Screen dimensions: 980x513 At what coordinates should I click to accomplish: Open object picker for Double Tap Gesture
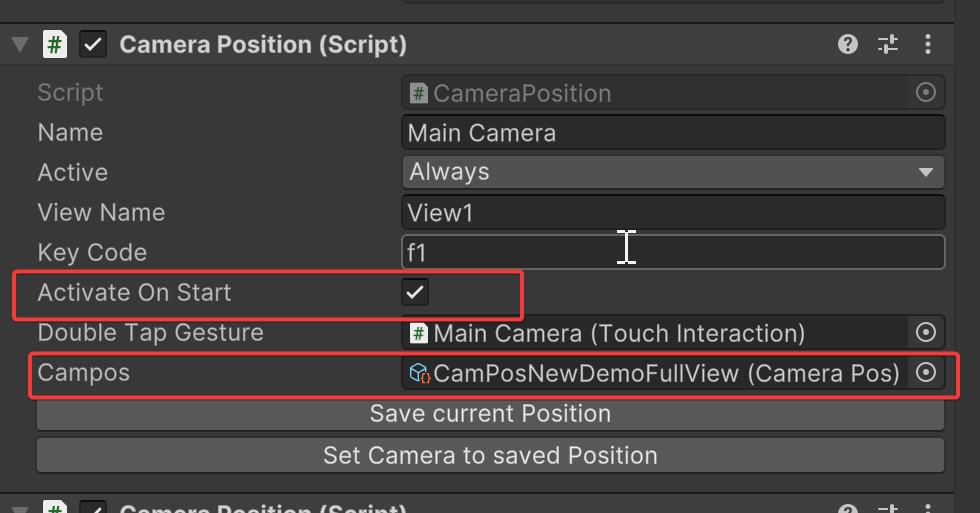pos(926,332)
